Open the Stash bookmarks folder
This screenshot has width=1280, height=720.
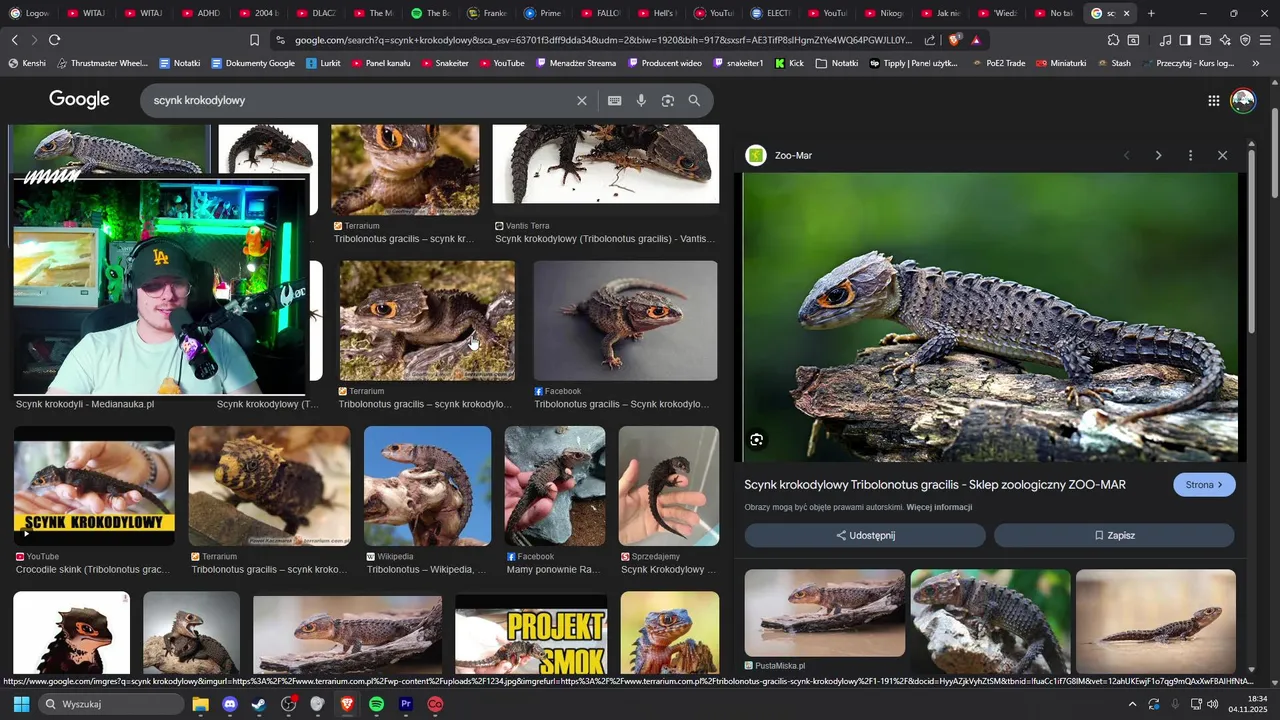tap(1113, 63)
